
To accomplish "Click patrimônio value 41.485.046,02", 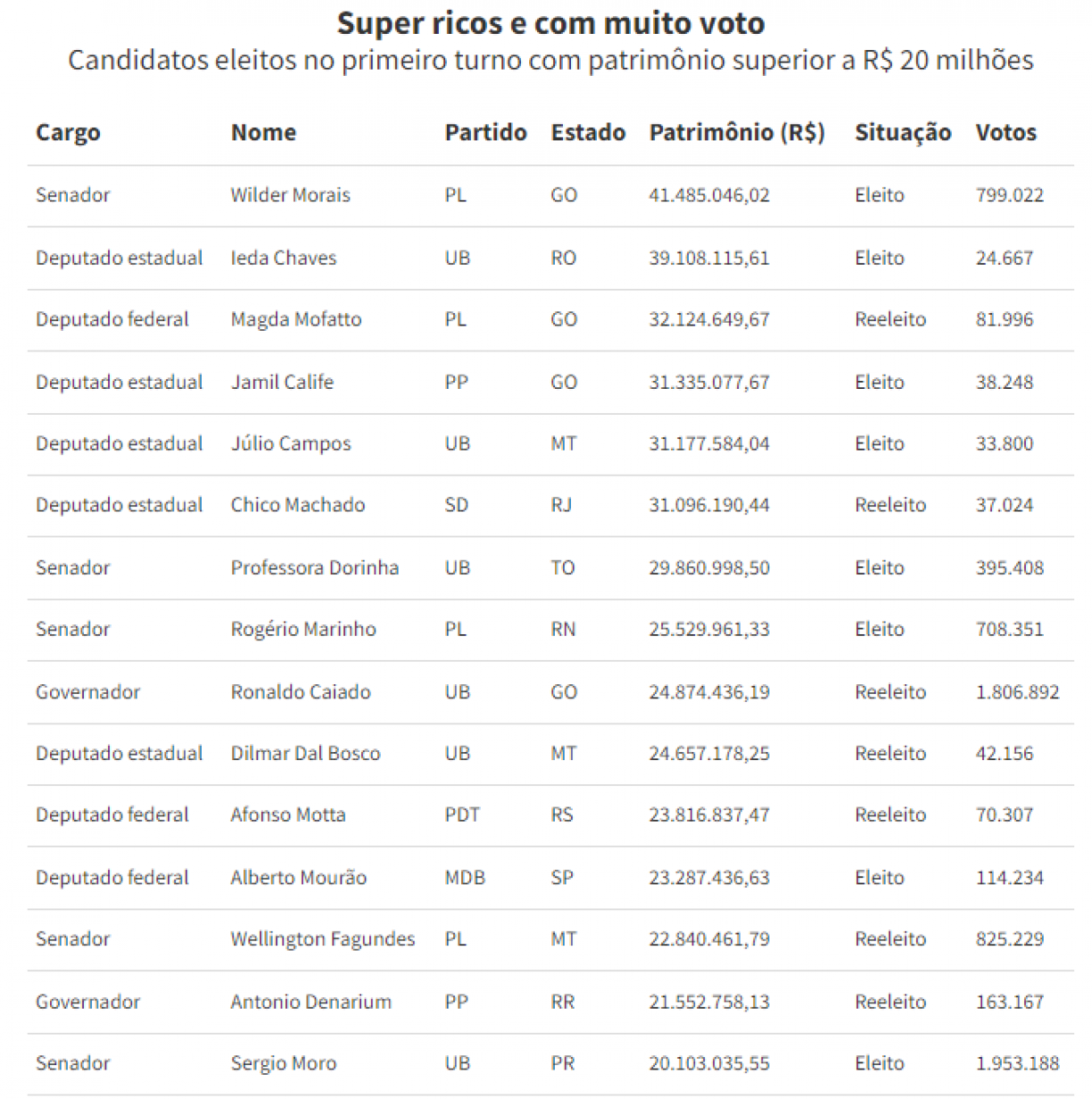I will (x=709, y=195).
